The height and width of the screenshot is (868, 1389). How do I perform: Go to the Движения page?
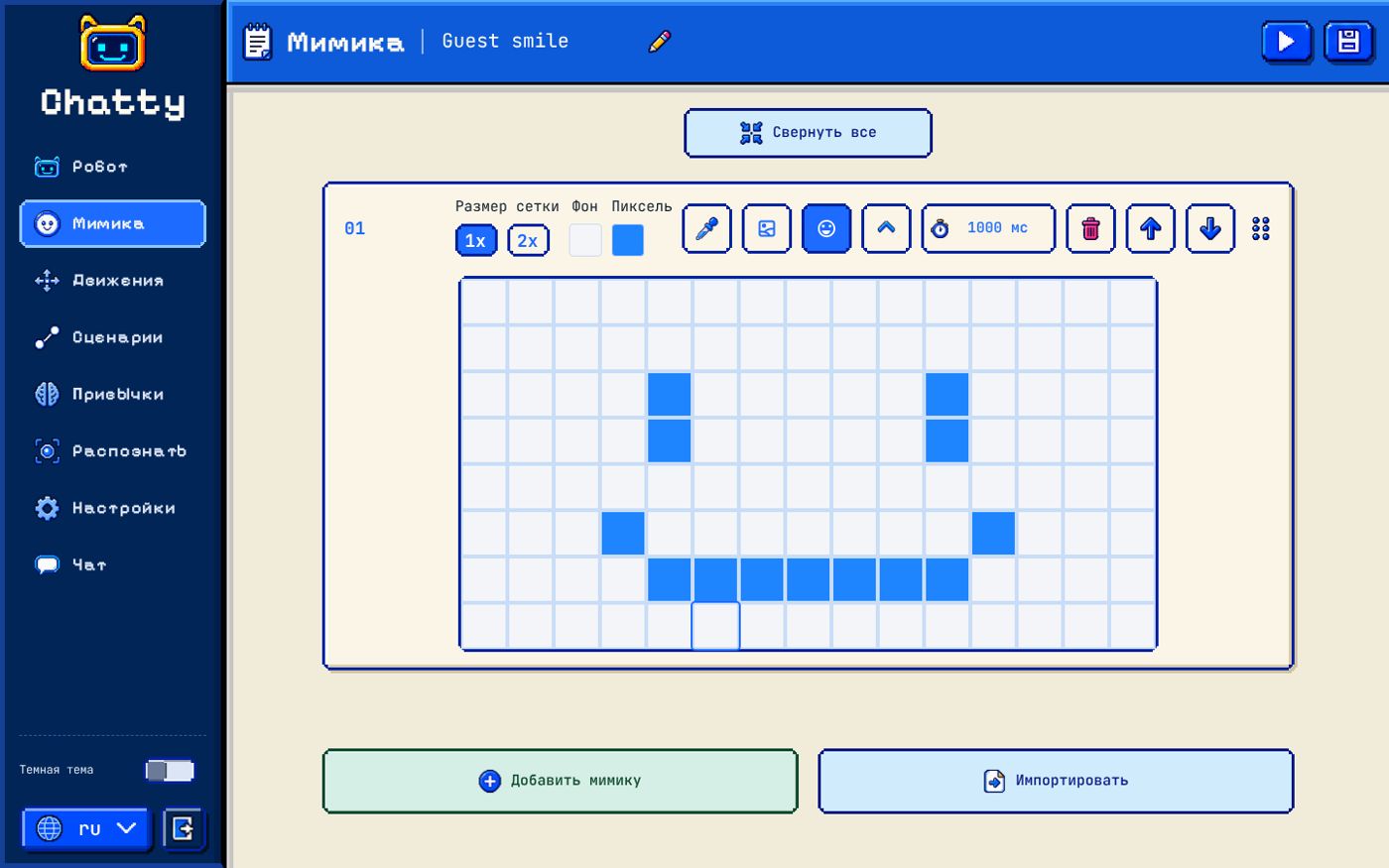pyautogui.click(x=112, y=281)
